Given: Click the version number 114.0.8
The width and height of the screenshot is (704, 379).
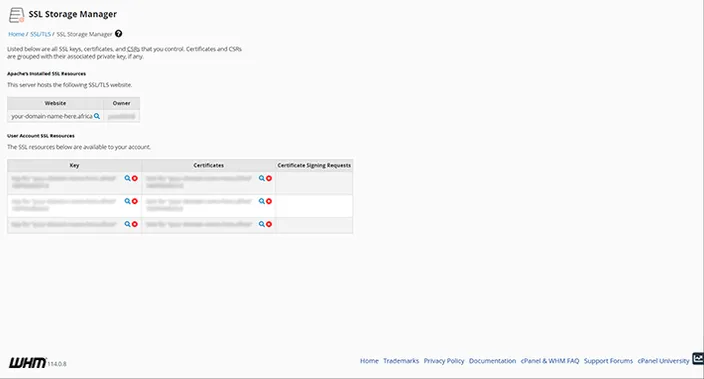Looking at the screenshot, I should pyautogui.click(x=57, y=364).
